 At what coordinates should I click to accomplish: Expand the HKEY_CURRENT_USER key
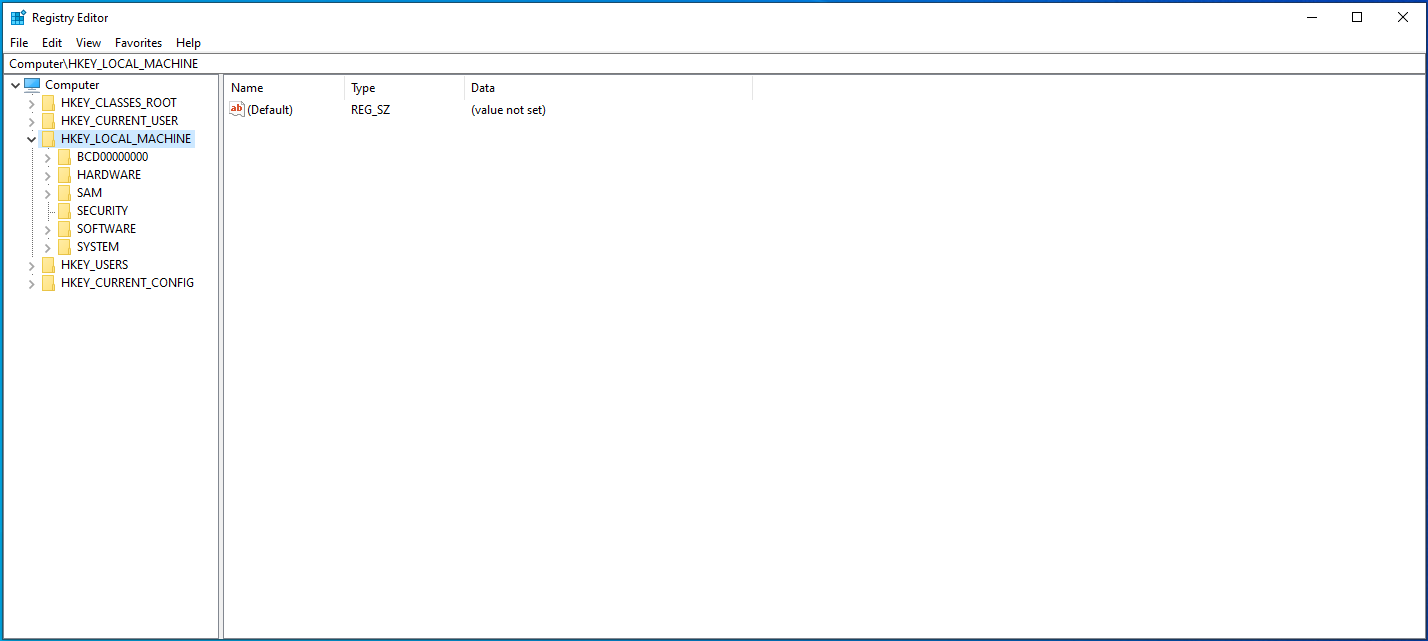point(31,121)
